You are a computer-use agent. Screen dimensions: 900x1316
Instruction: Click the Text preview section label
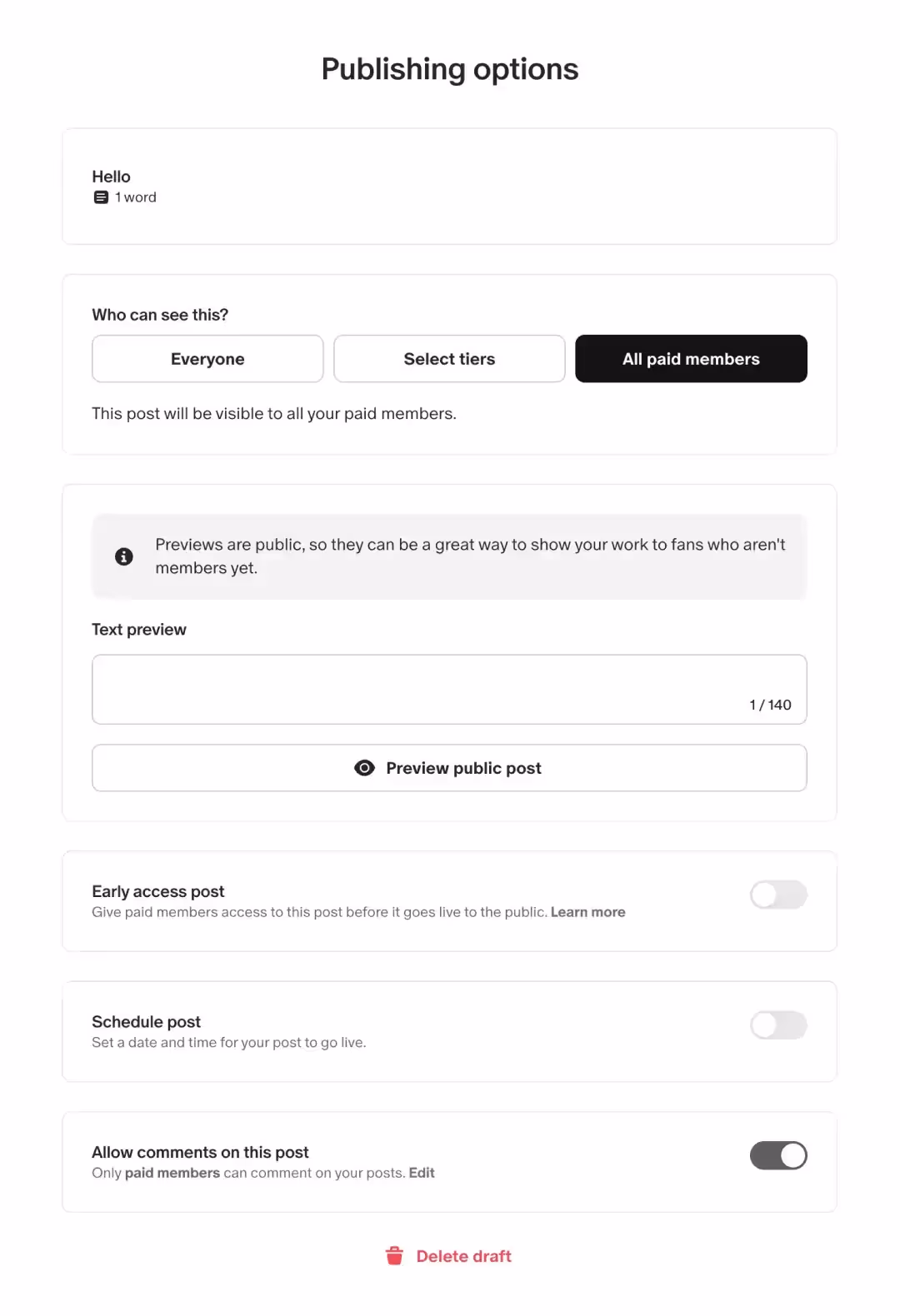[x=139, y=630]
